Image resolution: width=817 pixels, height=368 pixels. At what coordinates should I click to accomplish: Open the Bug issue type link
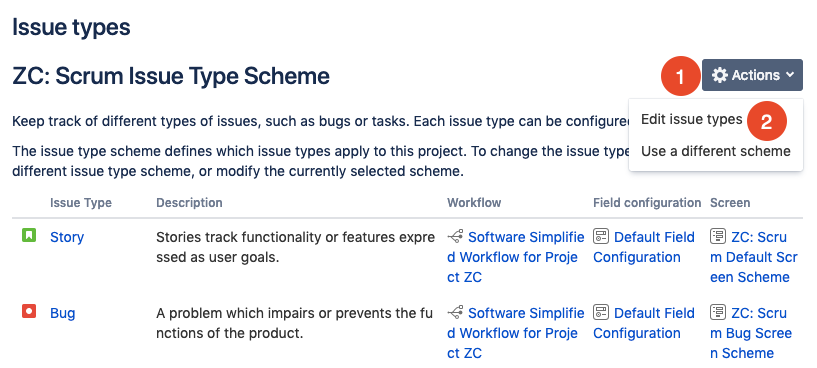63,313
